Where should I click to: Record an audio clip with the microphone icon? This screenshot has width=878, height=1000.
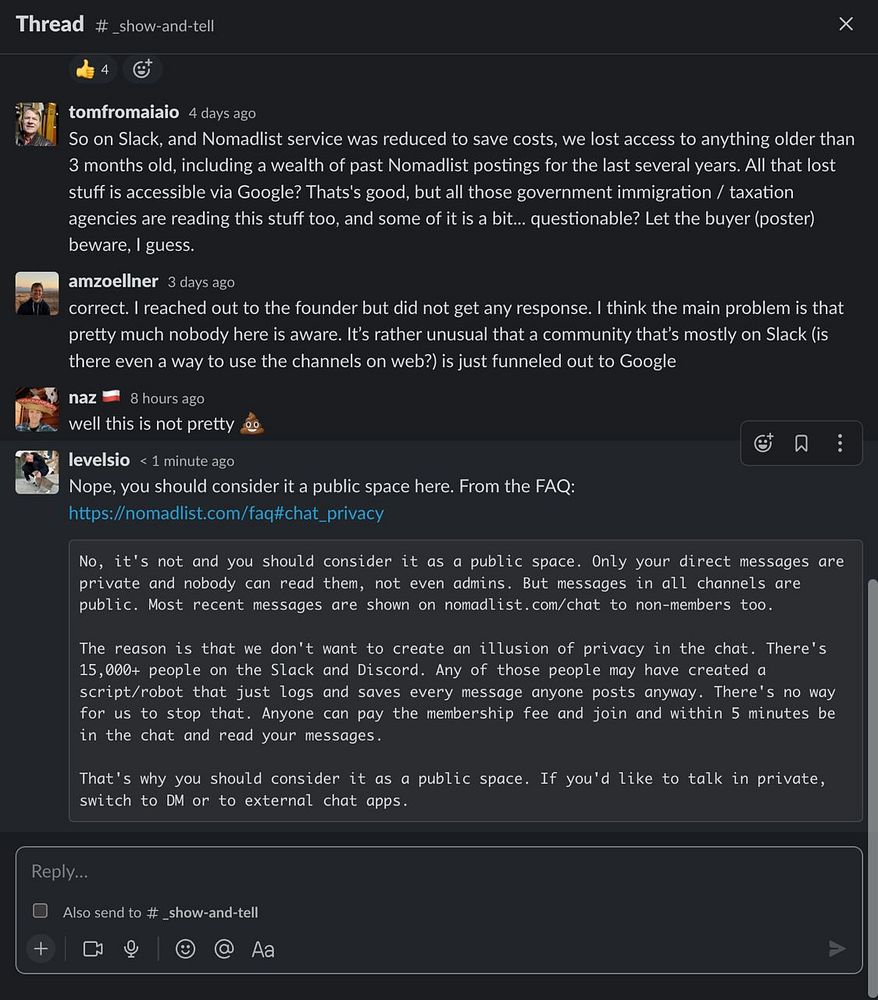[131, 949]
